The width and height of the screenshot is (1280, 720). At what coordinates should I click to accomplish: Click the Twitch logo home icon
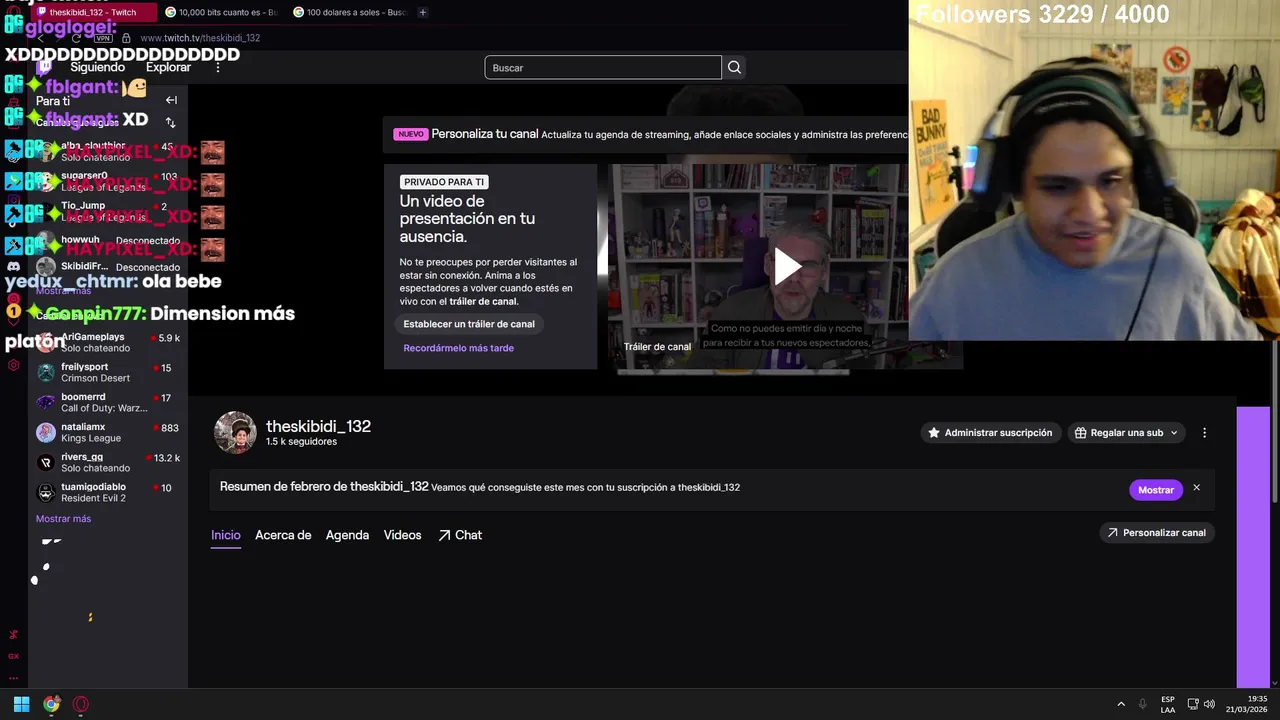[45, 67]
